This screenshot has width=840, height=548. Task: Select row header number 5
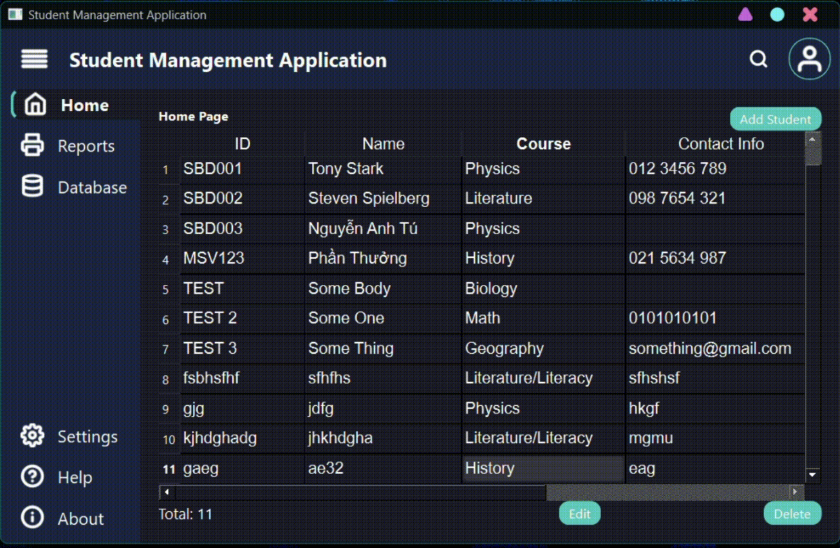point(166,289)
